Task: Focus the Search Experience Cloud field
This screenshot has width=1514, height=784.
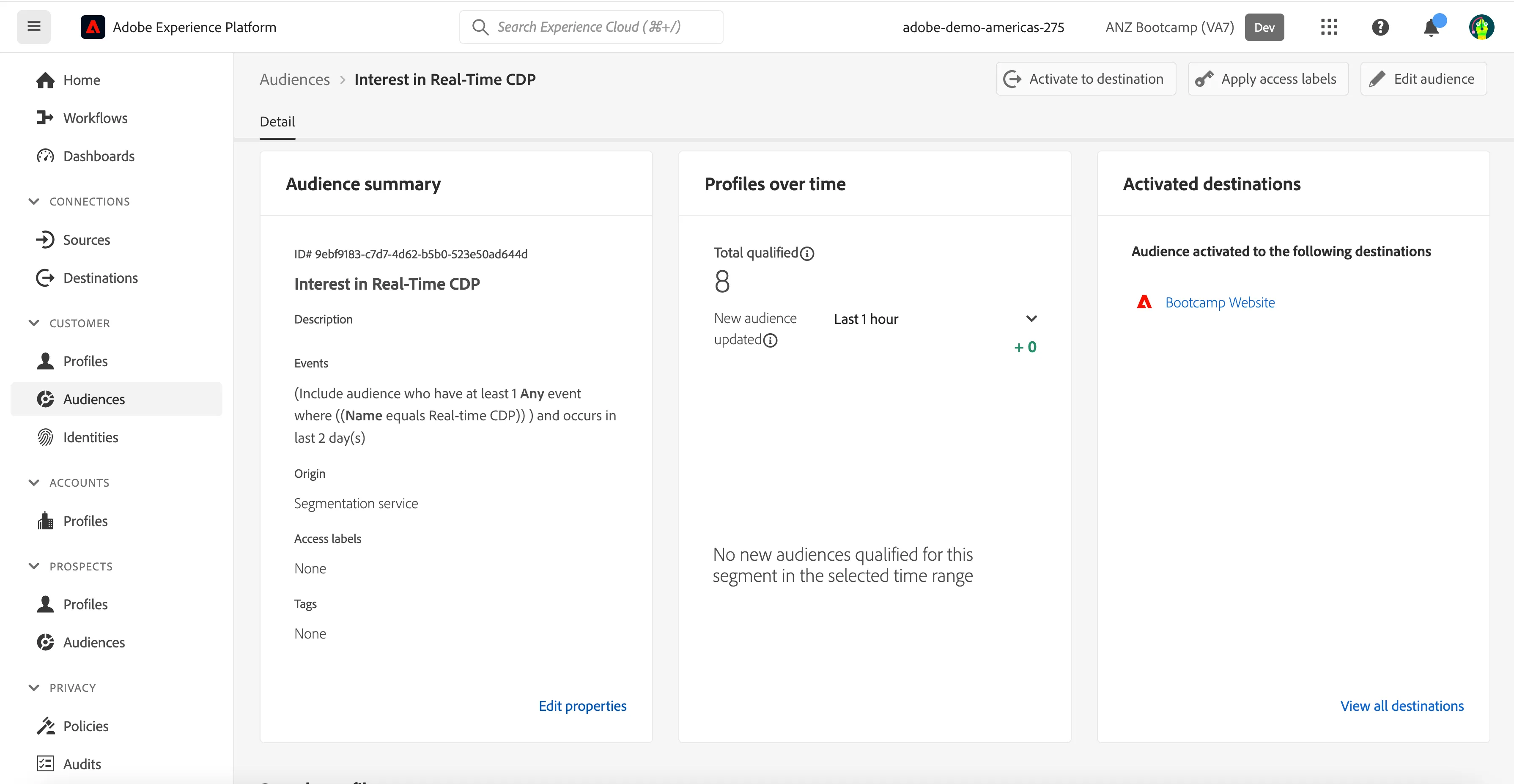Action: (x=591, y=27)
